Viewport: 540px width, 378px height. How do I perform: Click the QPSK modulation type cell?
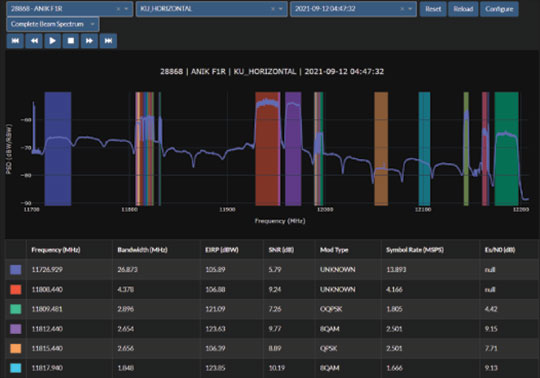point(329,348)
